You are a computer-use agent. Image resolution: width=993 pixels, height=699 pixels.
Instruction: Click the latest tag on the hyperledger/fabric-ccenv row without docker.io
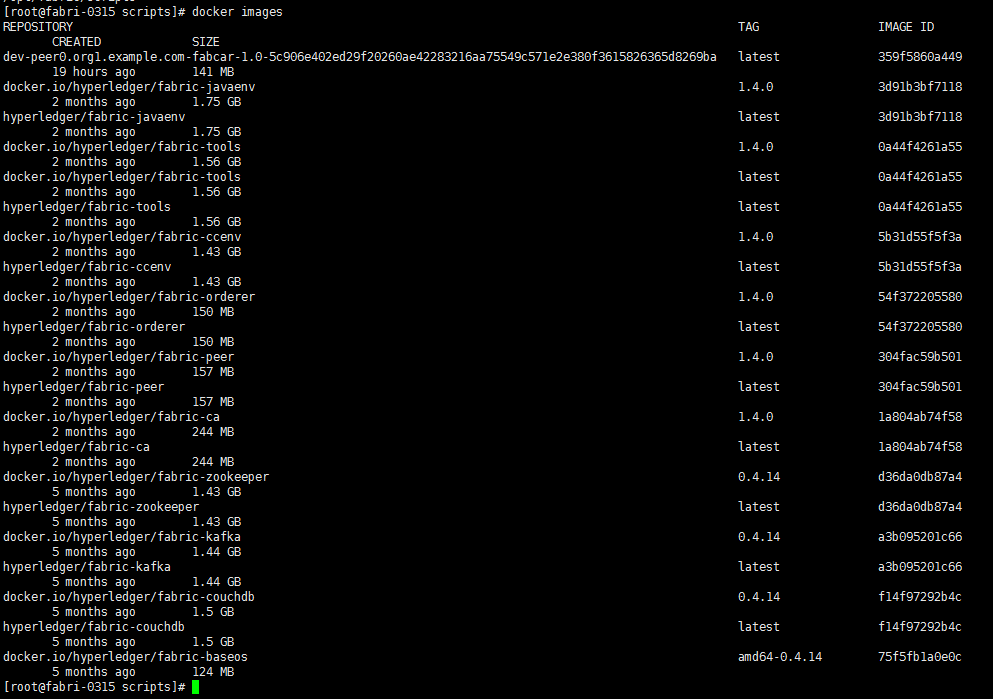coord(759,267)
